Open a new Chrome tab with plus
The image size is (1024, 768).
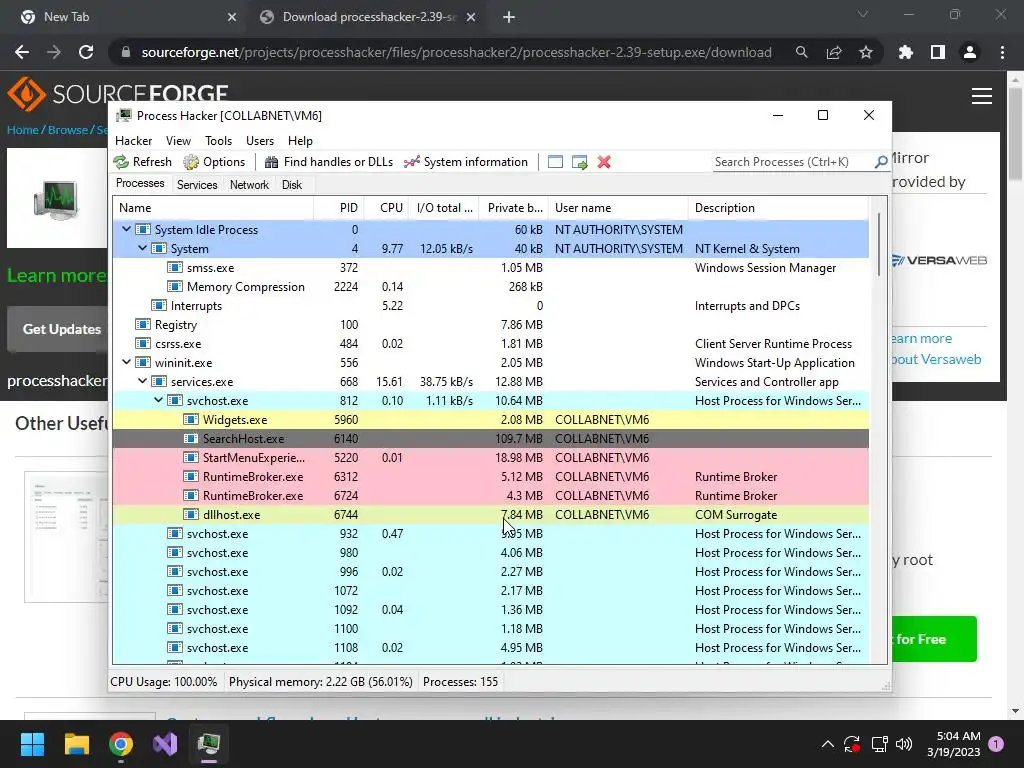[x=509, y=17]
